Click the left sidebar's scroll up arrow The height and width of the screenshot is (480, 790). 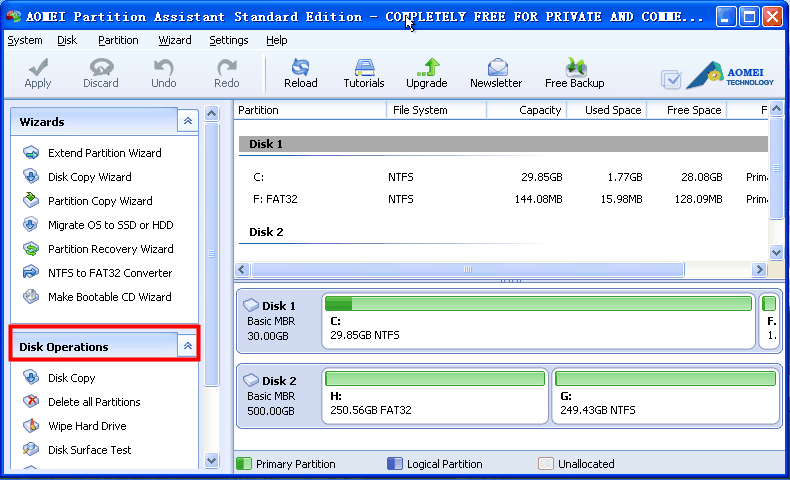tap(212, 113)
